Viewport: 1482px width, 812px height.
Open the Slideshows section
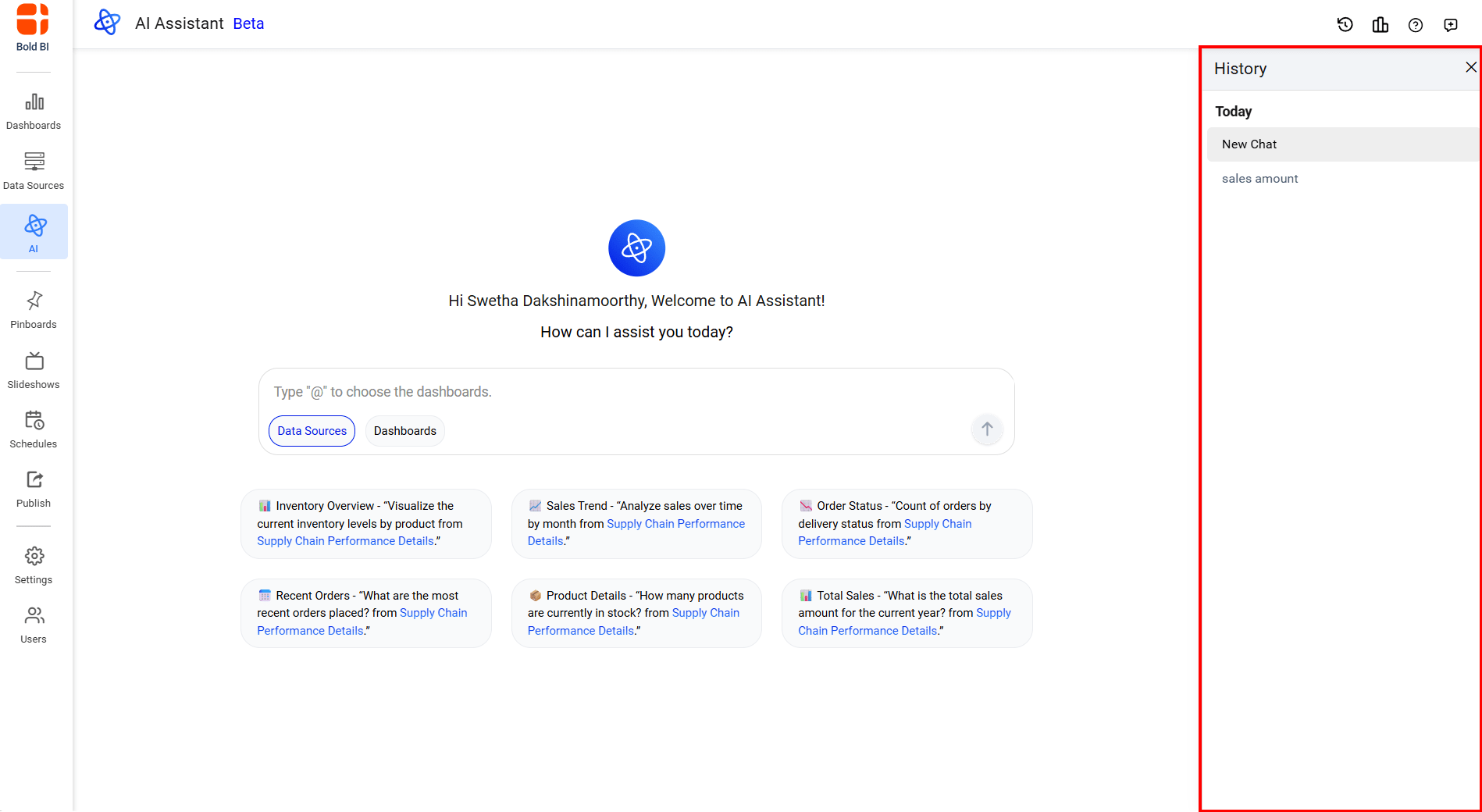[x=34, y=370]
